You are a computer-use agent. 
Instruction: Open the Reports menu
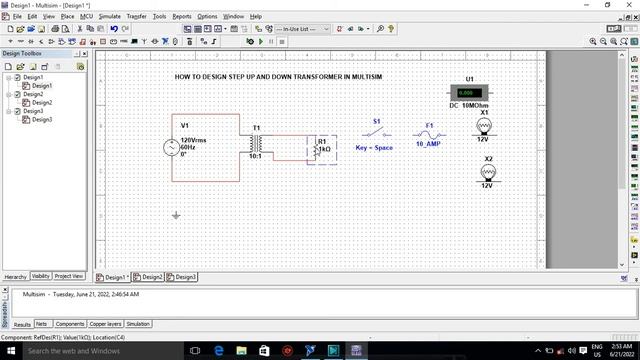[182, 16]
